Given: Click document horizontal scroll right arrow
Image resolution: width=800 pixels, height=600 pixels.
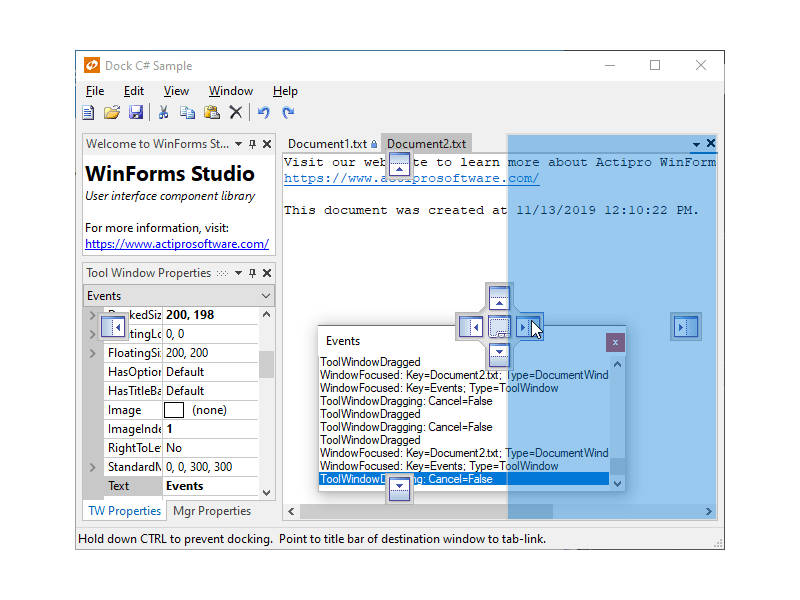Looking at the screenshot, I should pyautogui.click(x=709, y=511).
